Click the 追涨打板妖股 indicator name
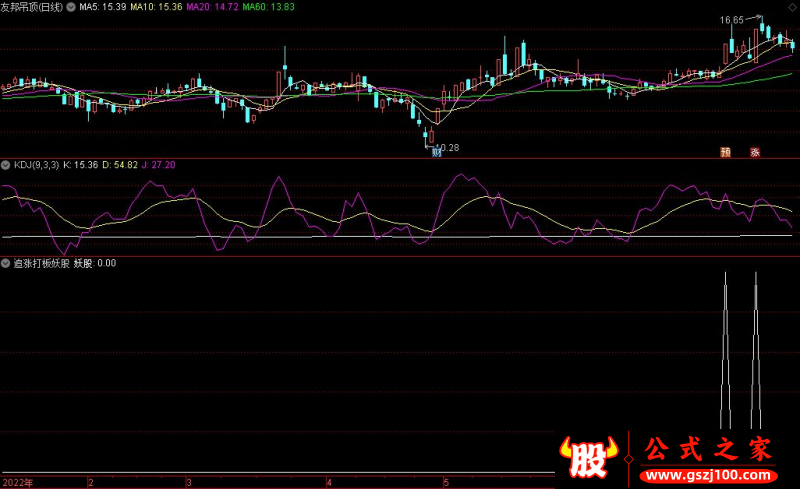Viewport: 800px width, 489px height. coord(41,264)
